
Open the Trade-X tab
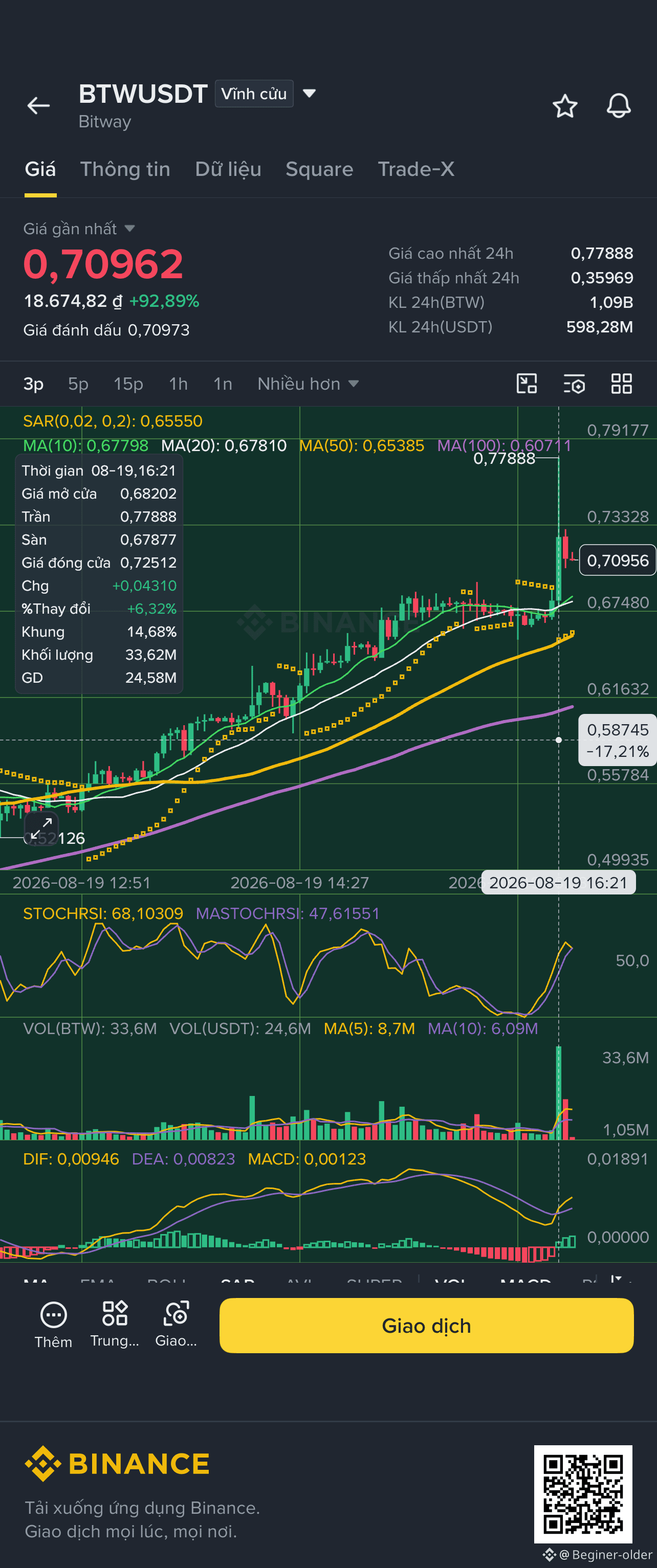[x=416, y=169]
